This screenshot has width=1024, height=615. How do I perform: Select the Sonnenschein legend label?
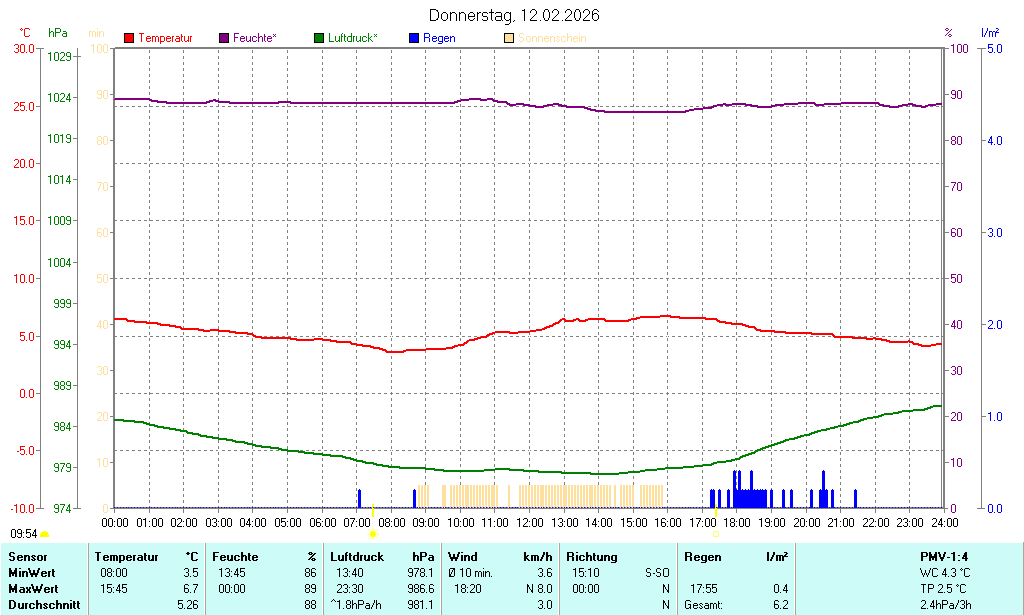552,38
